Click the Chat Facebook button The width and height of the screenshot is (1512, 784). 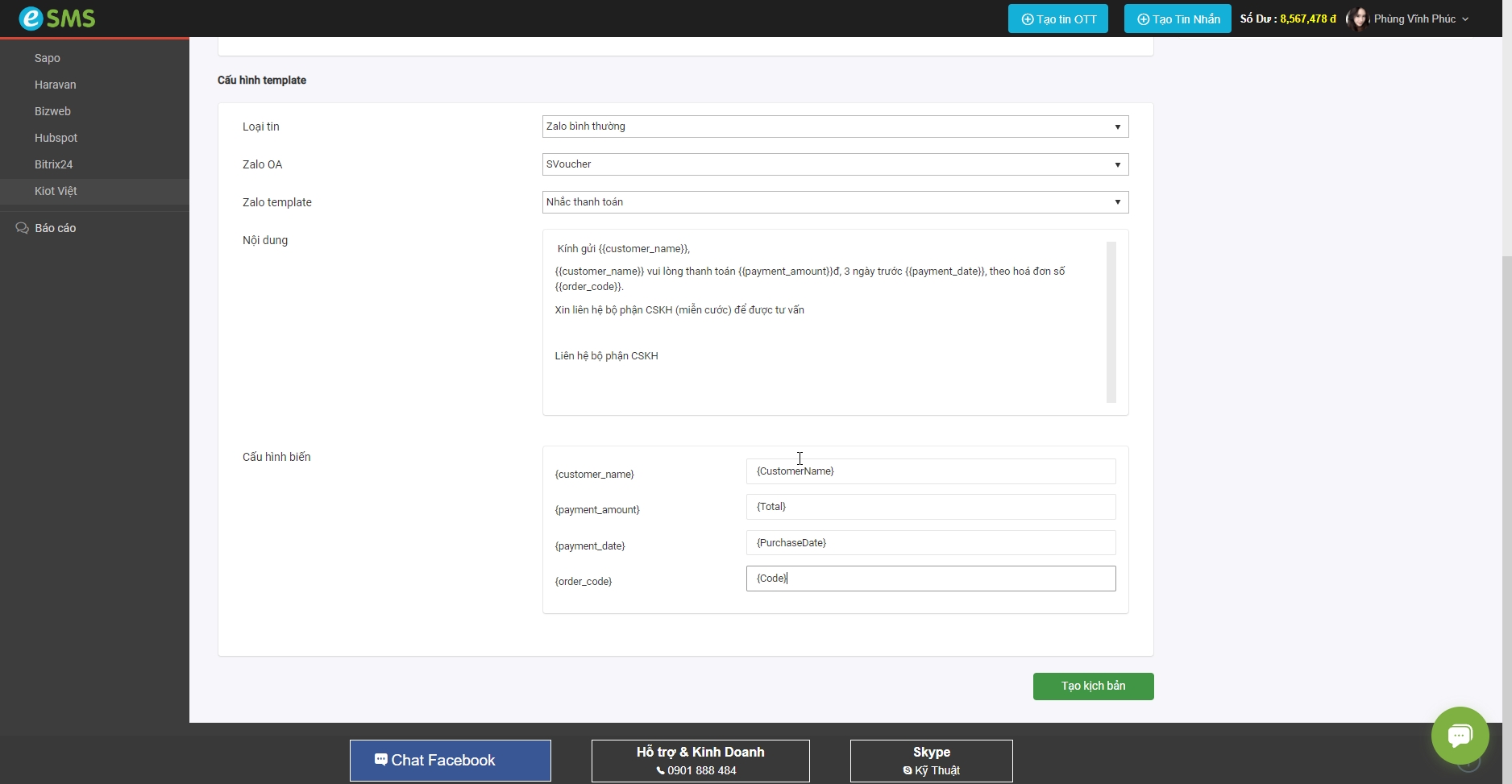pyautogui.click(x=451, y=760)
